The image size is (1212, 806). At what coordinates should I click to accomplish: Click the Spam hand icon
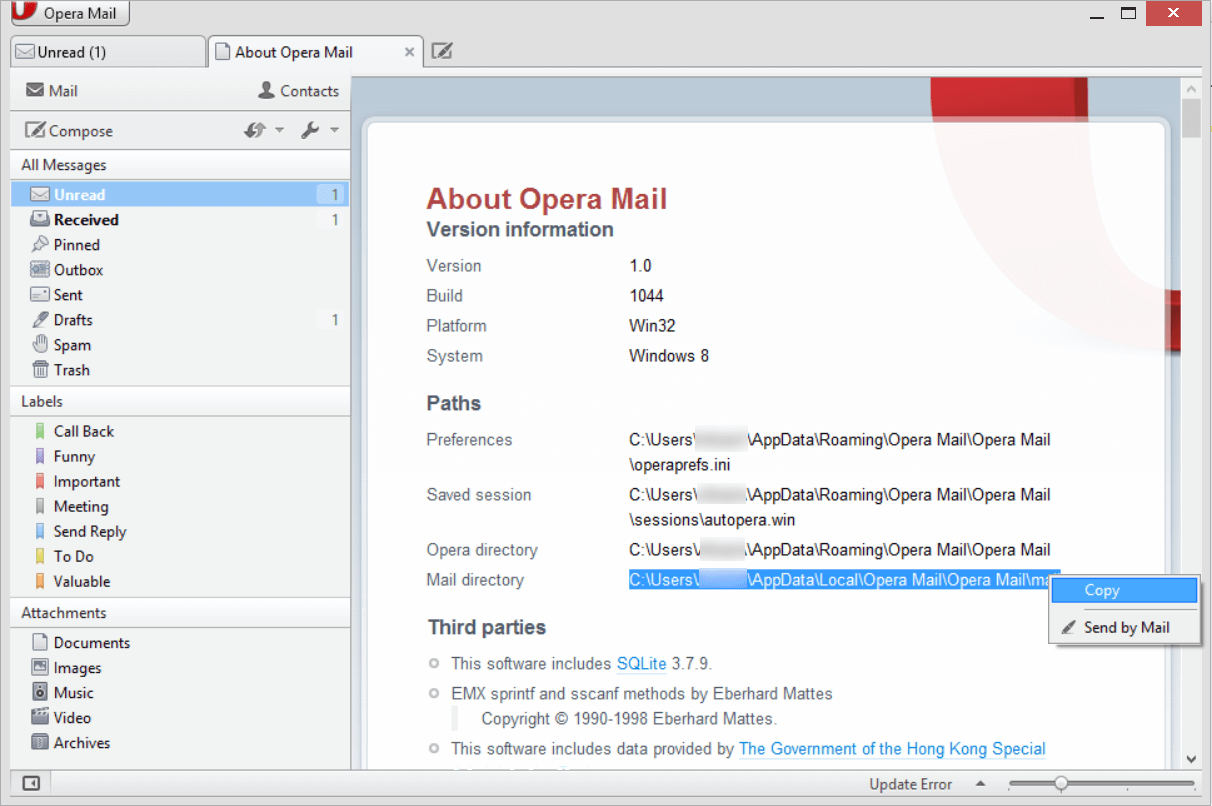[40, 344]
